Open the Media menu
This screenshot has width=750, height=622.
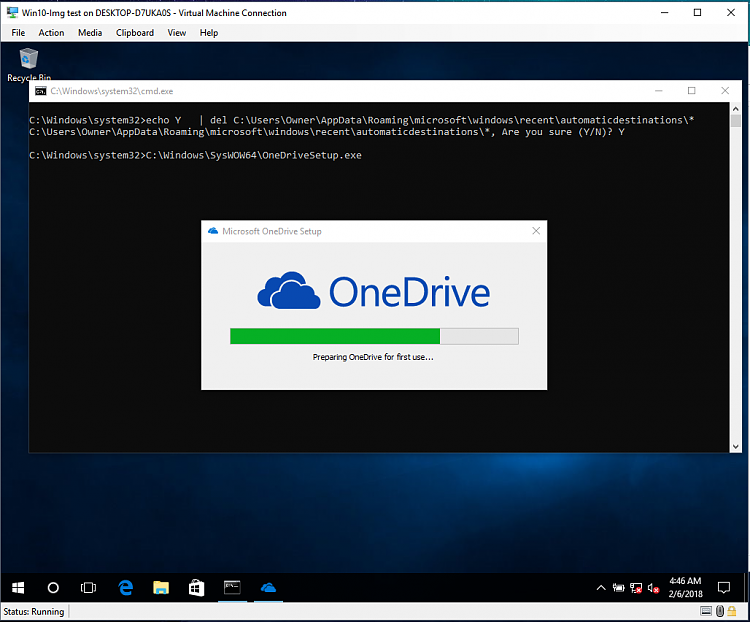90,33
